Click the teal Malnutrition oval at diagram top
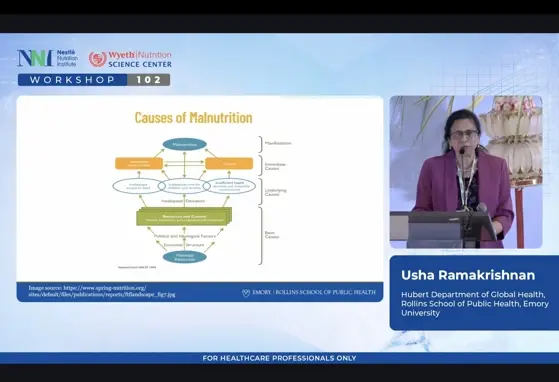Viewport: 559px width, 382px height. [x=185, y=144]
